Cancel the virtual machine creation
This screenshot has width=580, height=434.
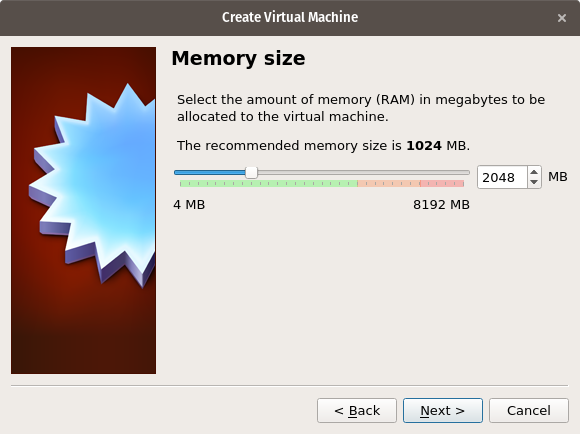click(x=529, y=410)
